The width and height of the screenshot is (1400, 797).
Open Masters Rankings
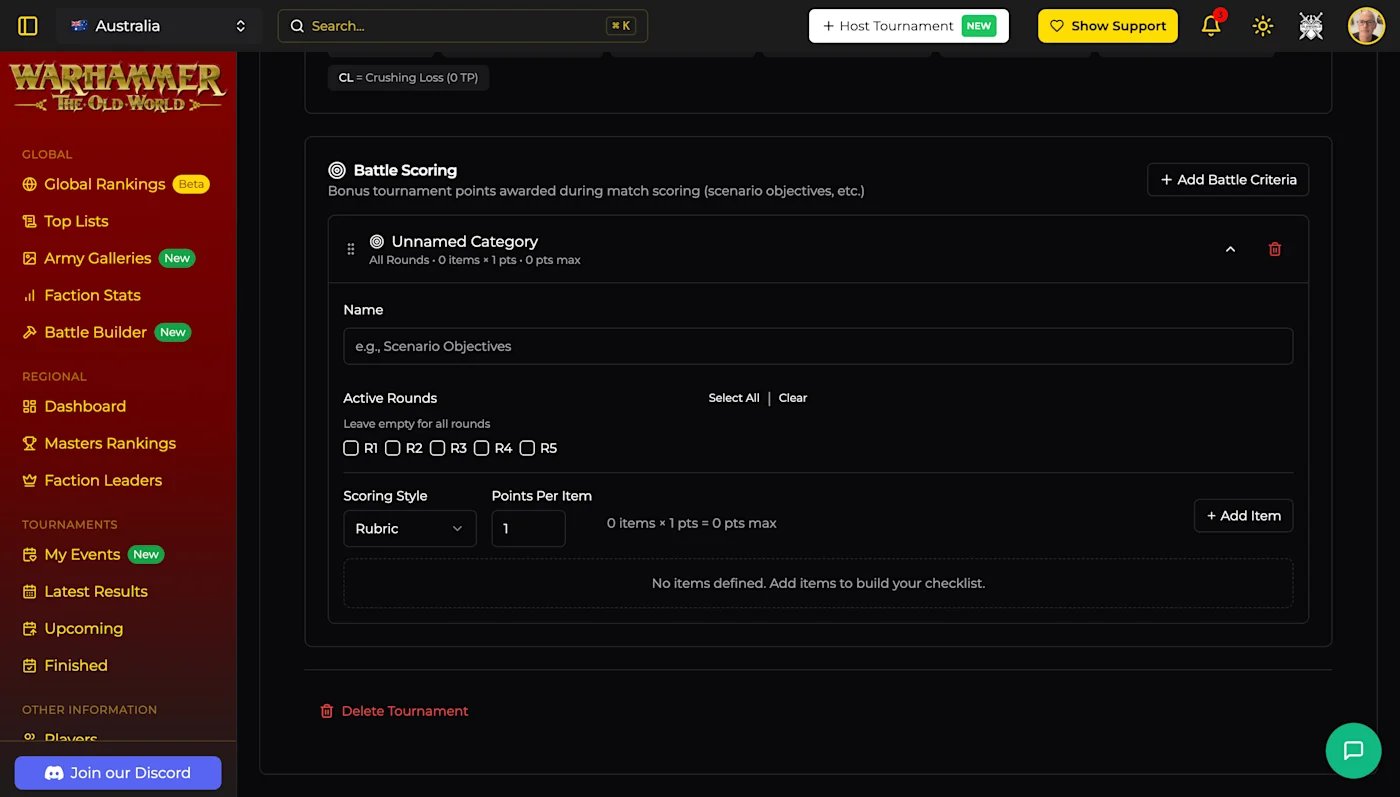(110, 443)
